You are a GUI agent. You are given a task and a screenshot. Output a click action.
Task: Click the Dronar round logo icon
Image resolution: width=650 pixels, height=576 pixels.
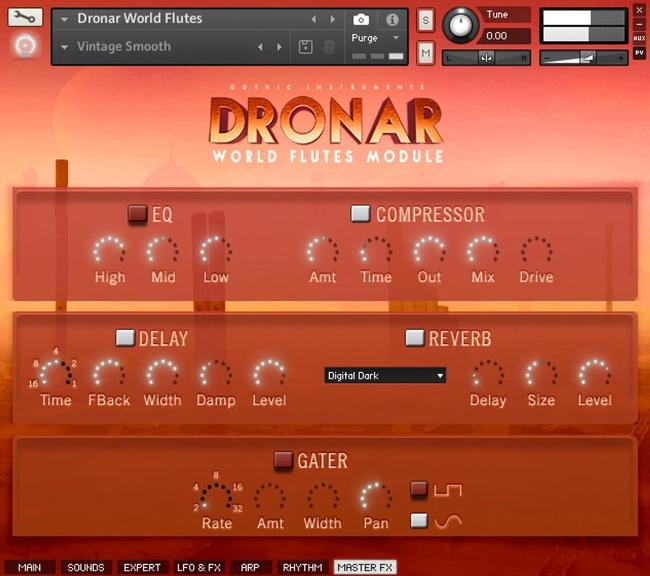point(25,45)
